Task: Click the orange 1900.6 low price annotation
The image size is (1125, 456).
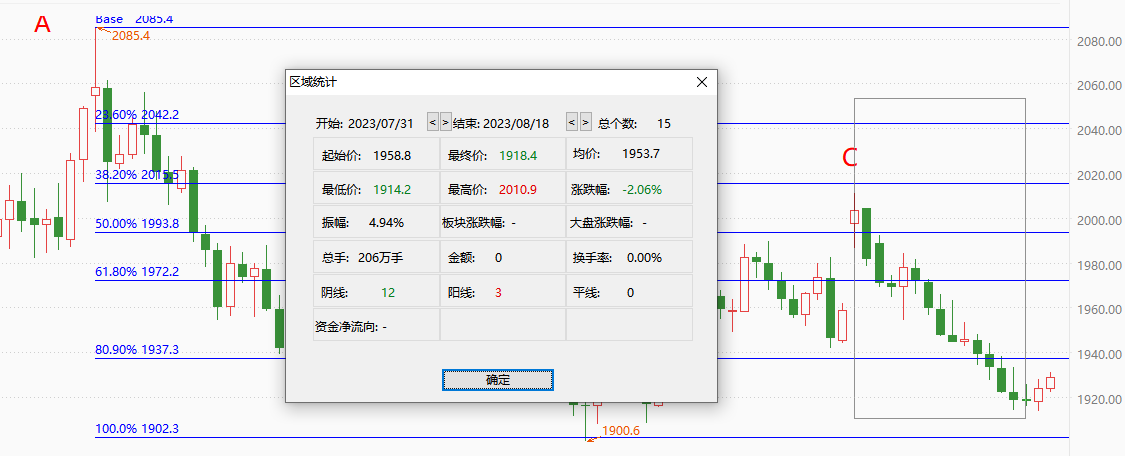Action: pos(621,431)
